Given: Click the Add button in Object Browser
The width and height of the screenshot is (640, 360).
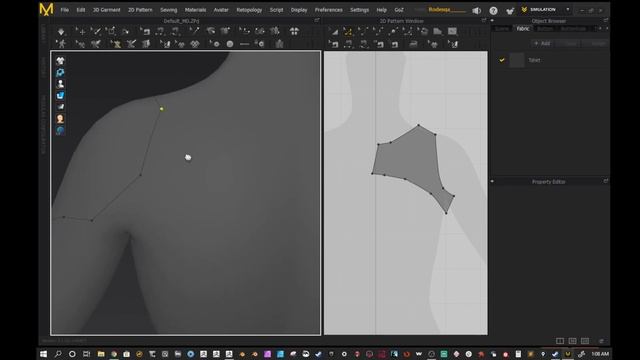Looking at the screenshot, I should [542, 43].
